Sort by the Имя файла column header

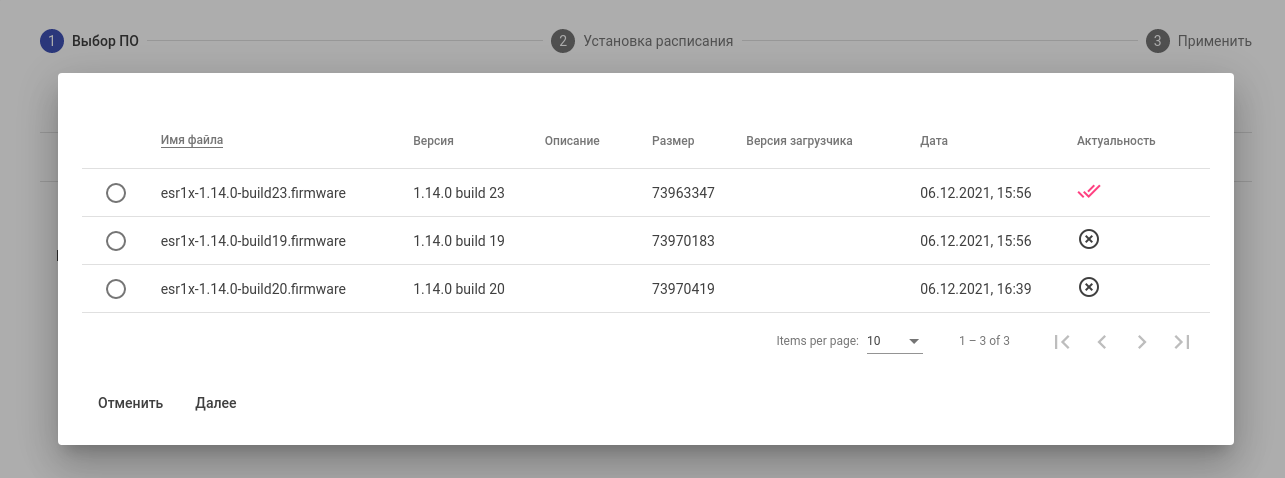192,140
